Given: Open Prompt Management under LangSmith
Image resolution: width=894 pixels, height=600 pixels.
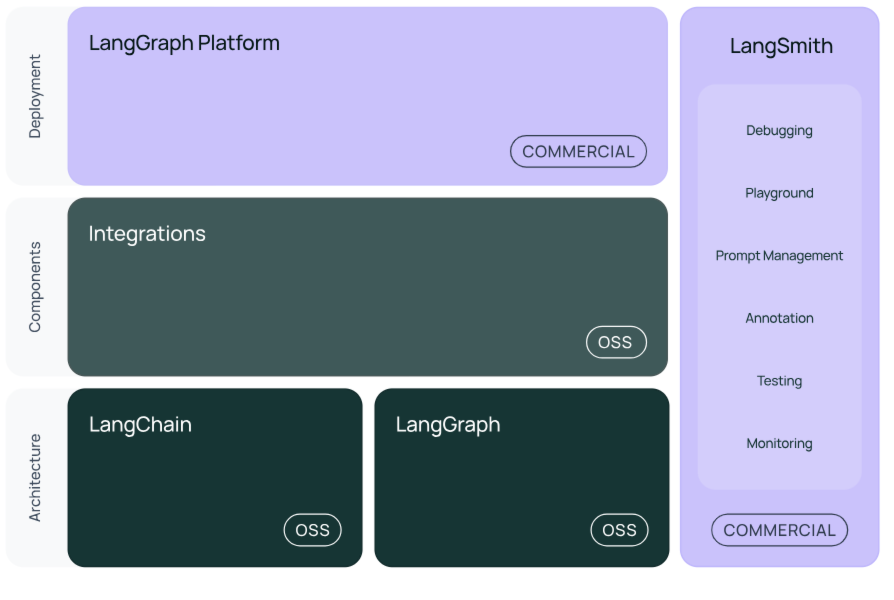Looking at the screenshot, I should point(779,255).
